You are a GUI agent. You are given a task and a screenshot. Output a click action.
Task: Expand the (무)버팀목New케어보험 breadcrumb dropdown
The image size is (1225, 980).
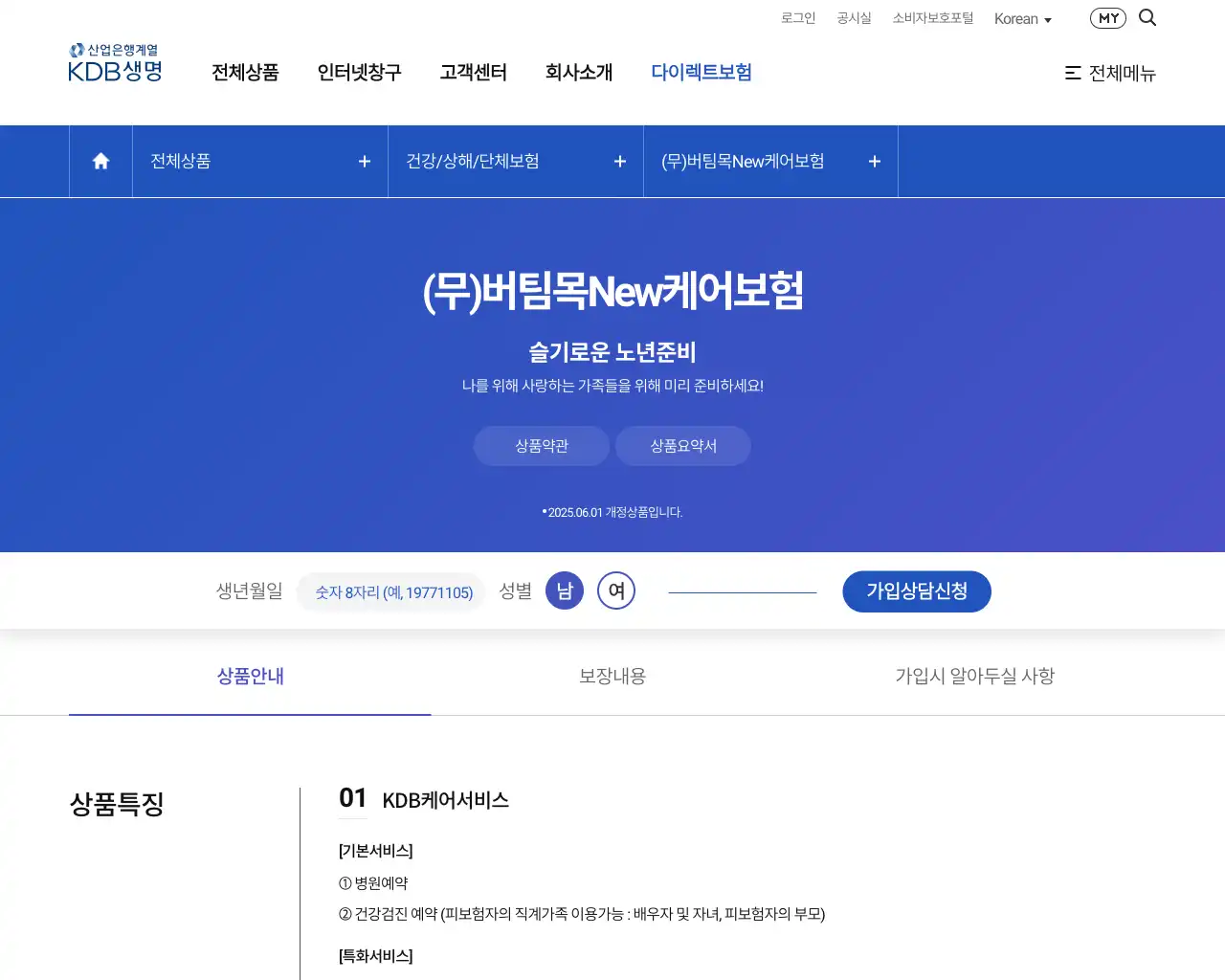[x=770, y=162]
